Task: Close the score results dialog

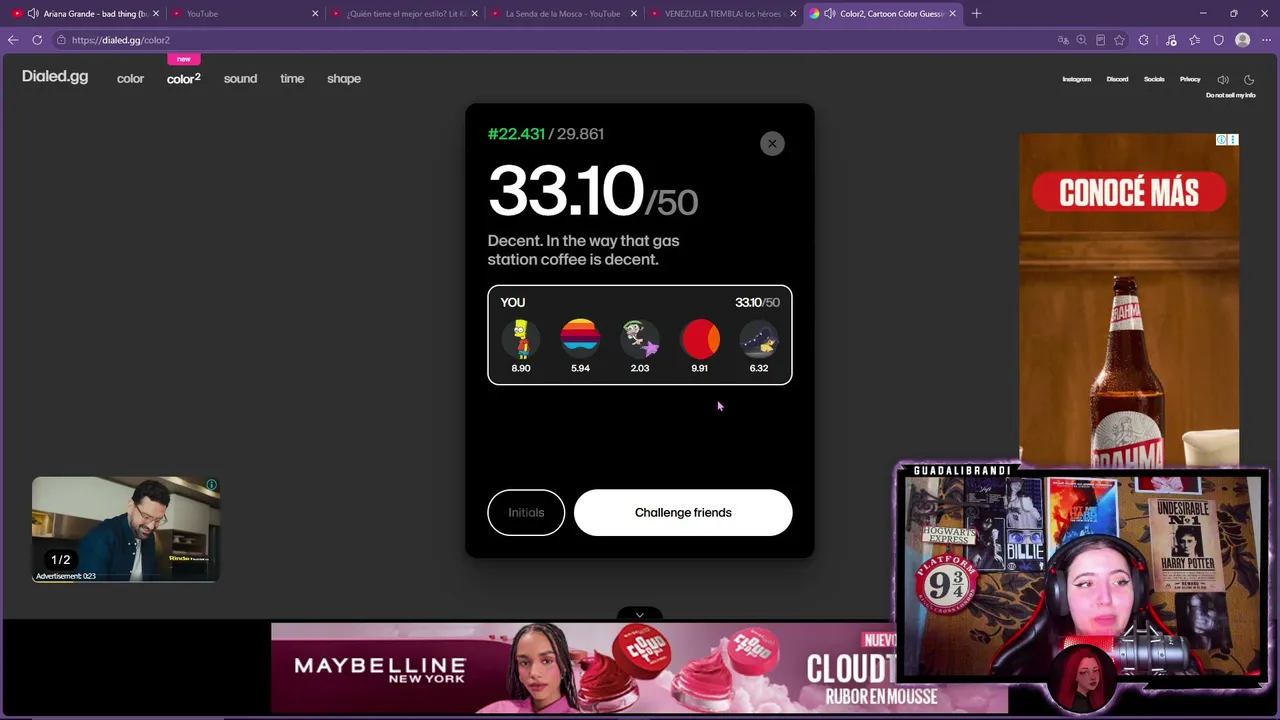Action: (772, 144)
